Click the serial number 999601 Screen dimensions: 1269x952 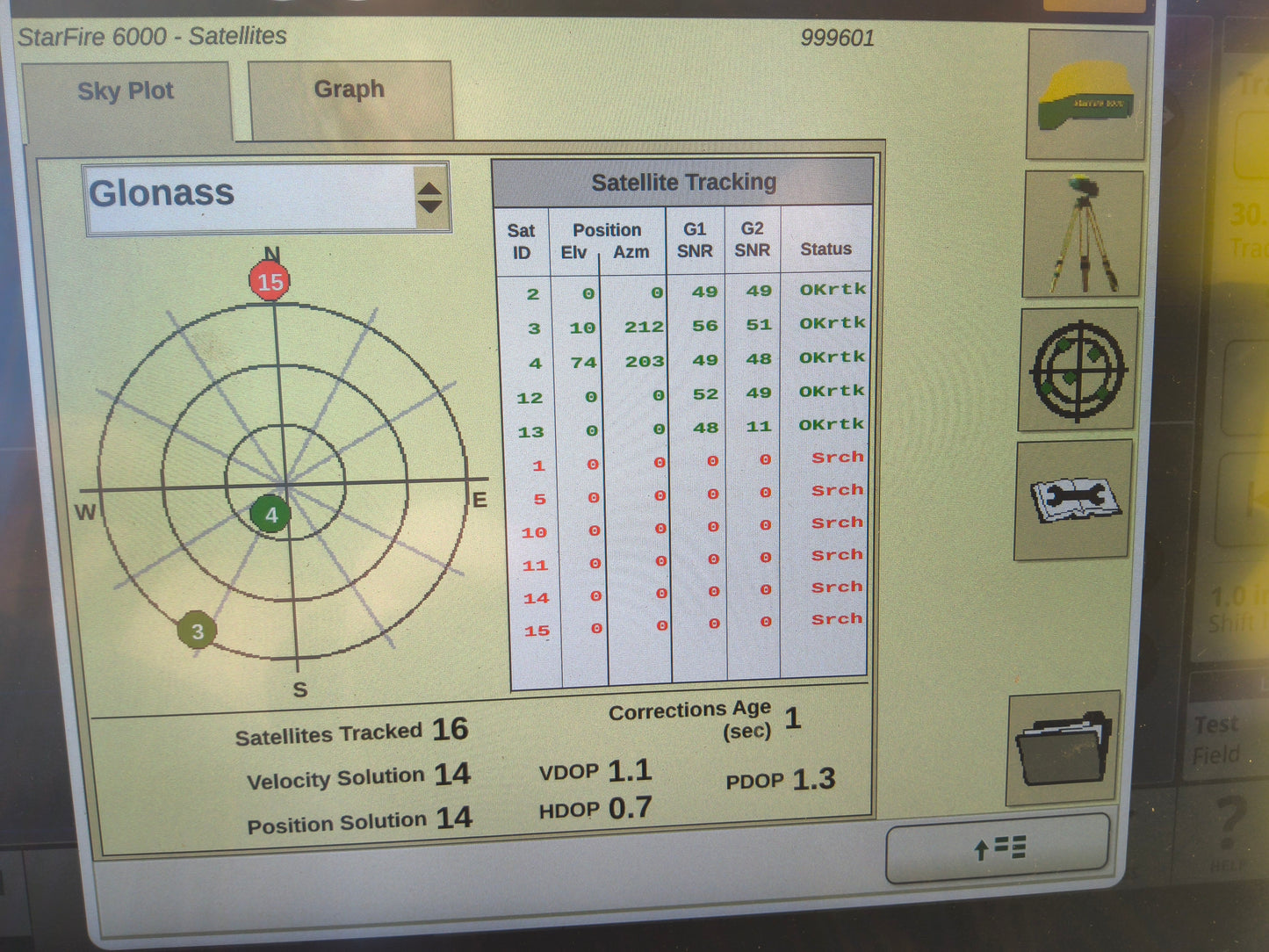(838, 38)
